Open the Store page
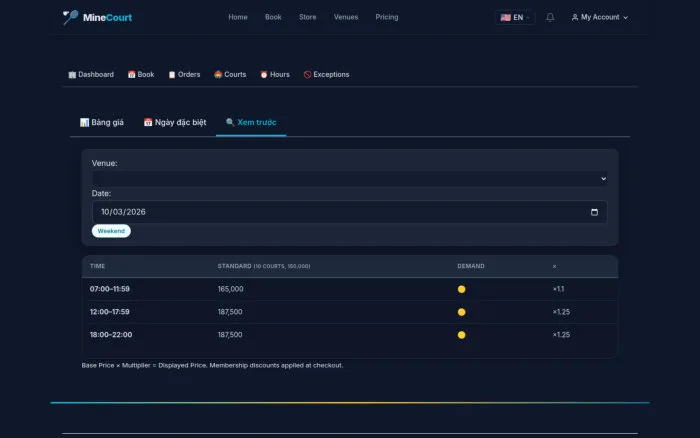Image resolution: width=700 pixels, height=438 pixels. [308, 17]
